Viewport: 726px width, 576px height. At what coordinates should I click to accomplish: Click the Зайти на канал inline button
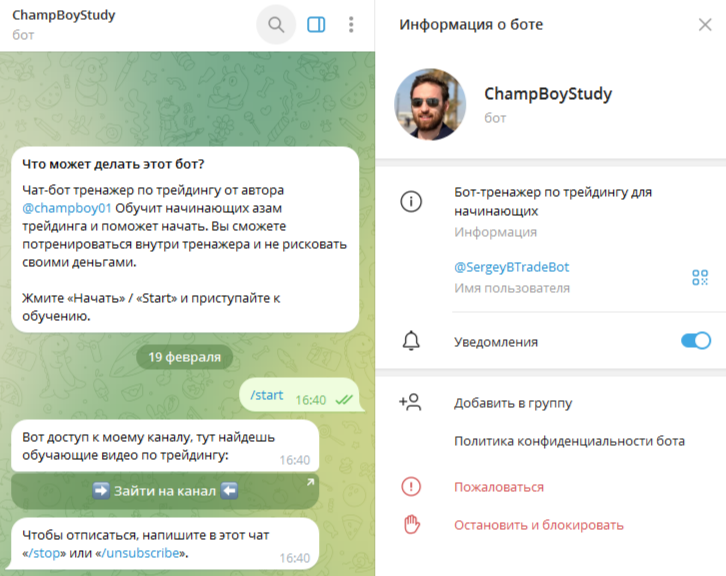(x=165, y=491)
